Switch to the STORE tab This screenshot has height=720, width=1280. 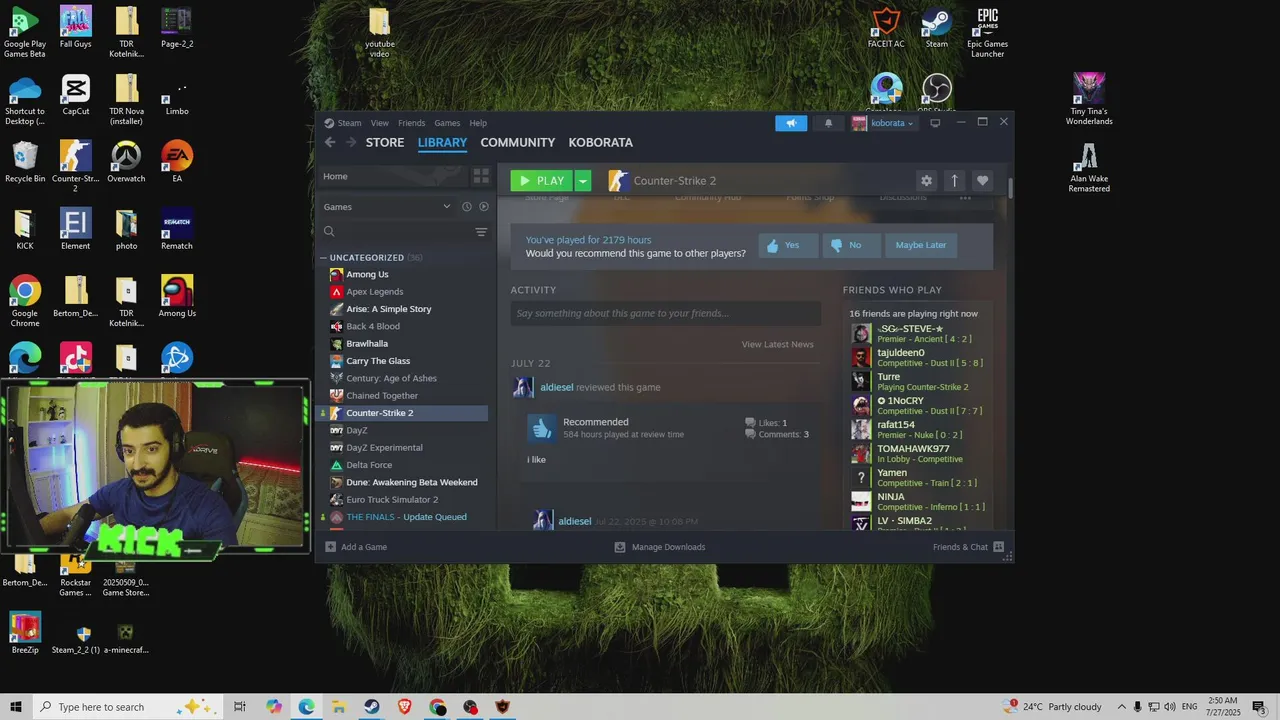[385, 142]
